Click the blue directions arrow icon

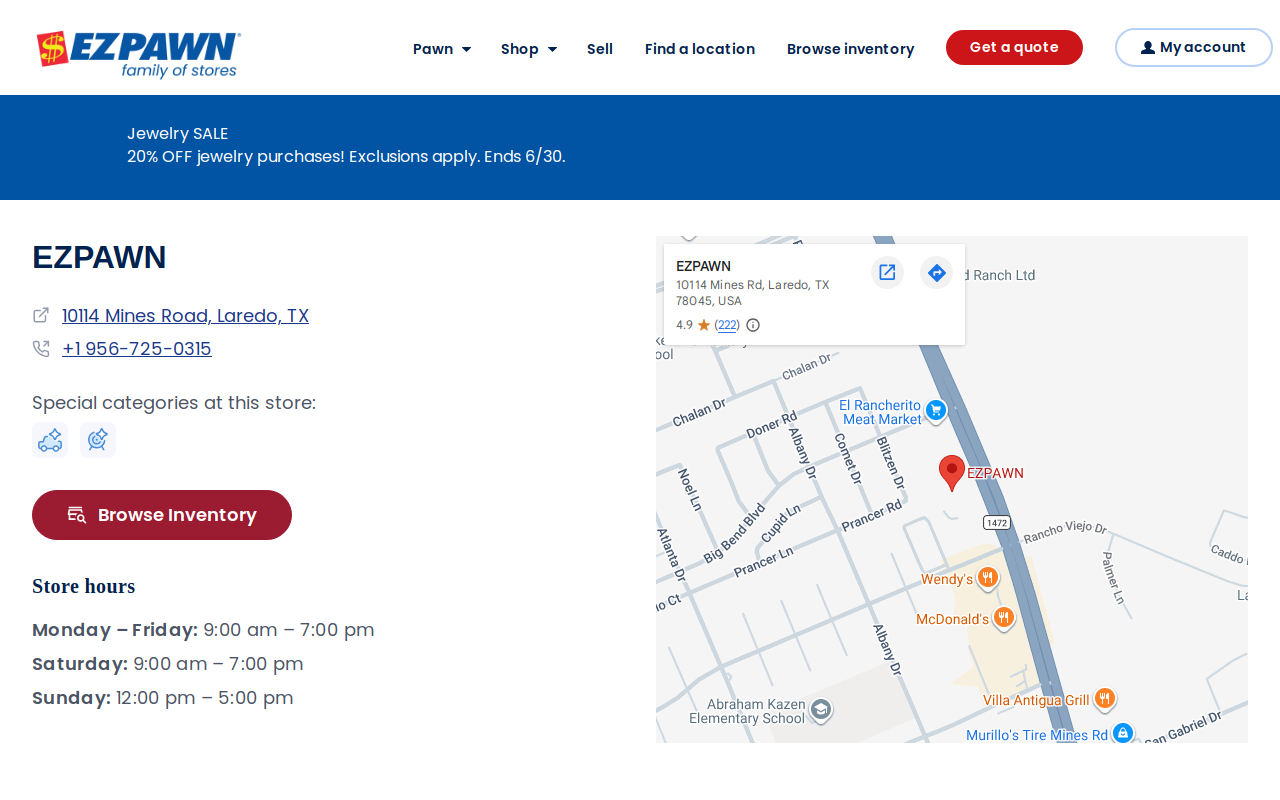pos(937,272)
